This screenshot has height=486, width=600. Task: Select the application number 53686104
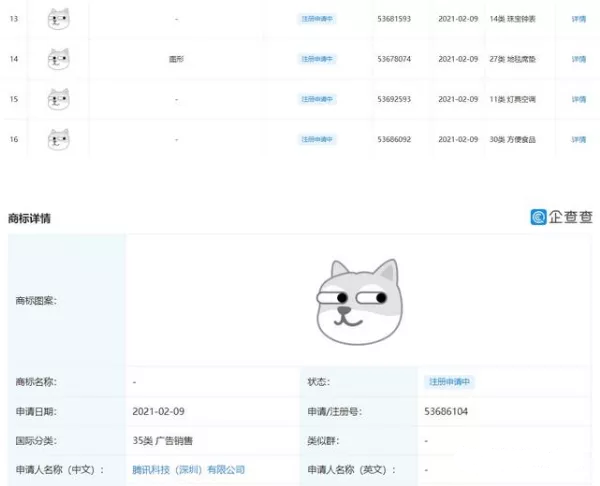point(446,411)
